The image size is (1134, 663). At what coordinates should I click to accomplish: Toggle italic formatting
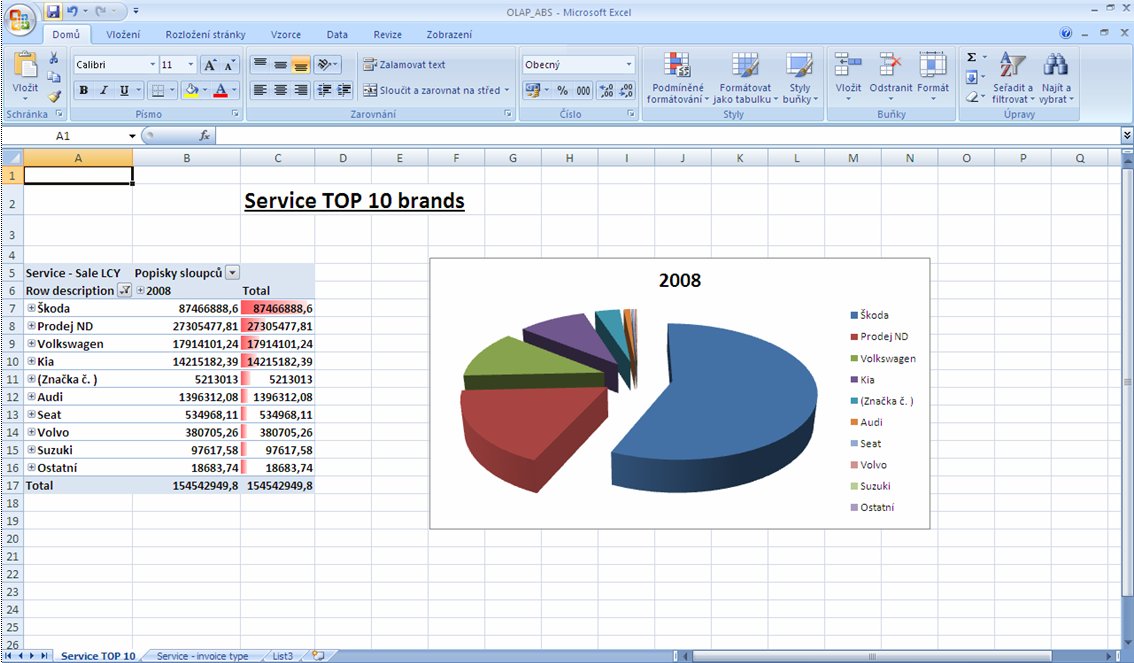(x=104, y=90)
